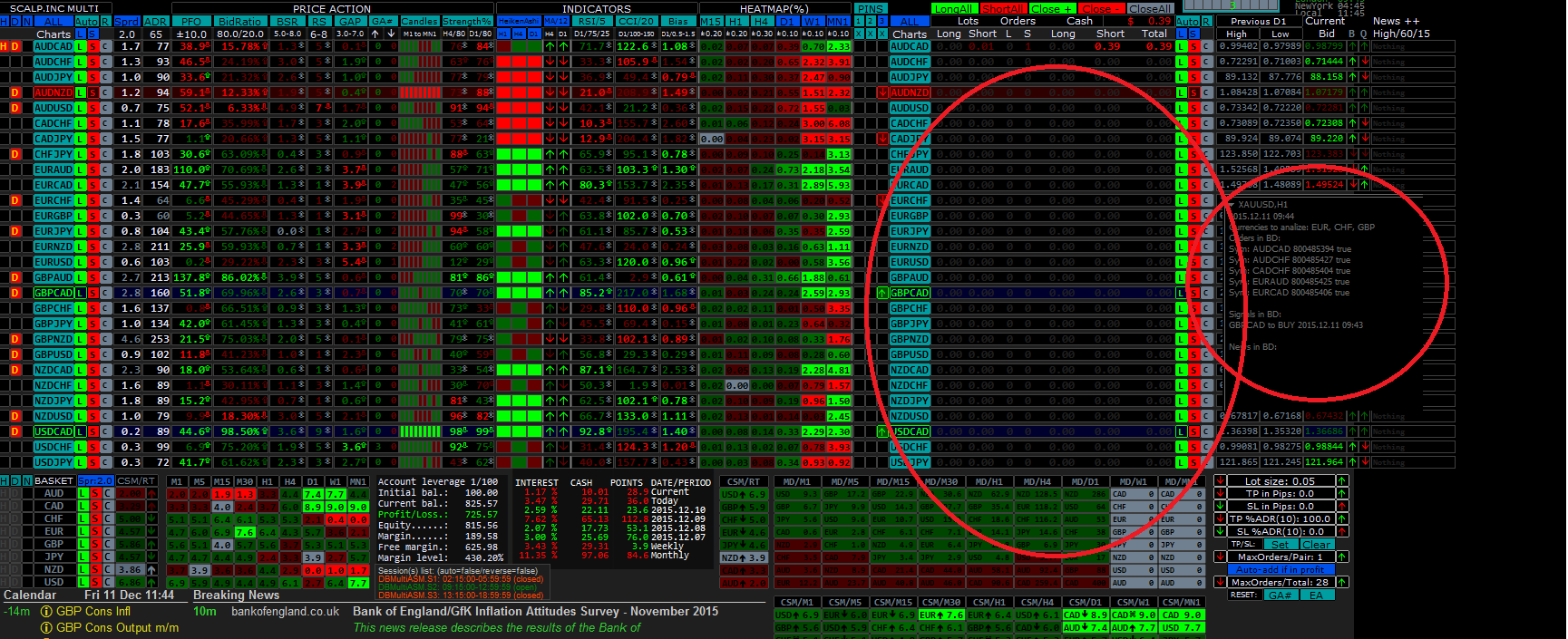This screenshot has width=1568, height=639.
Task: Open highlighted GBPCAD in Lots/Orders panel
Action: tap(910, 293)
